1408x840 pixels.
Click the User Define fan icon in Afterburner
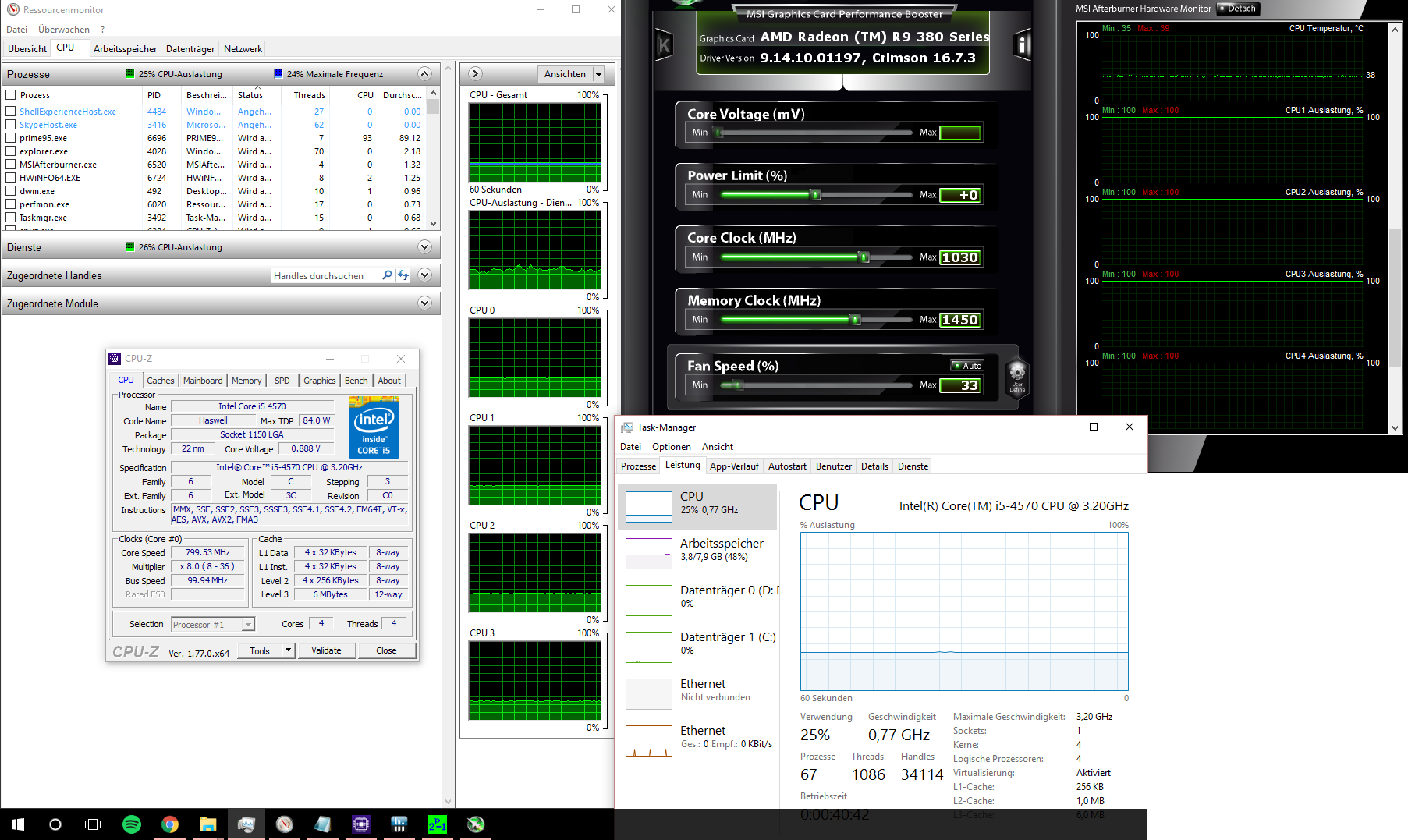(1017, 378)
